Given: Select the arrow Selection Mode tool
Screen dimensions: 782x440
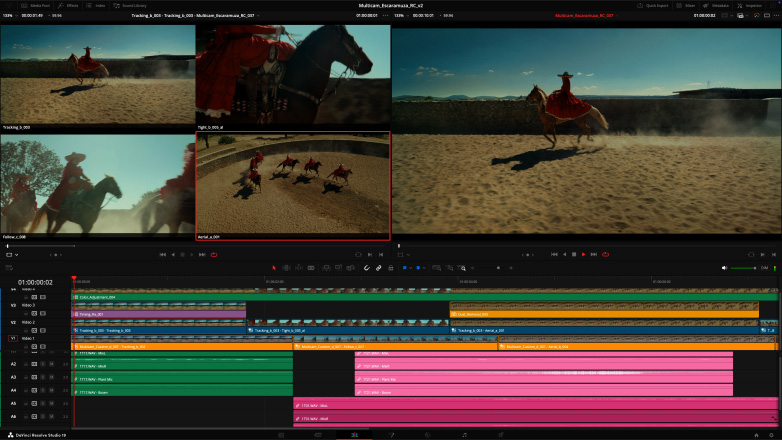Looking at the screenshot, I should tap(274, 268).
